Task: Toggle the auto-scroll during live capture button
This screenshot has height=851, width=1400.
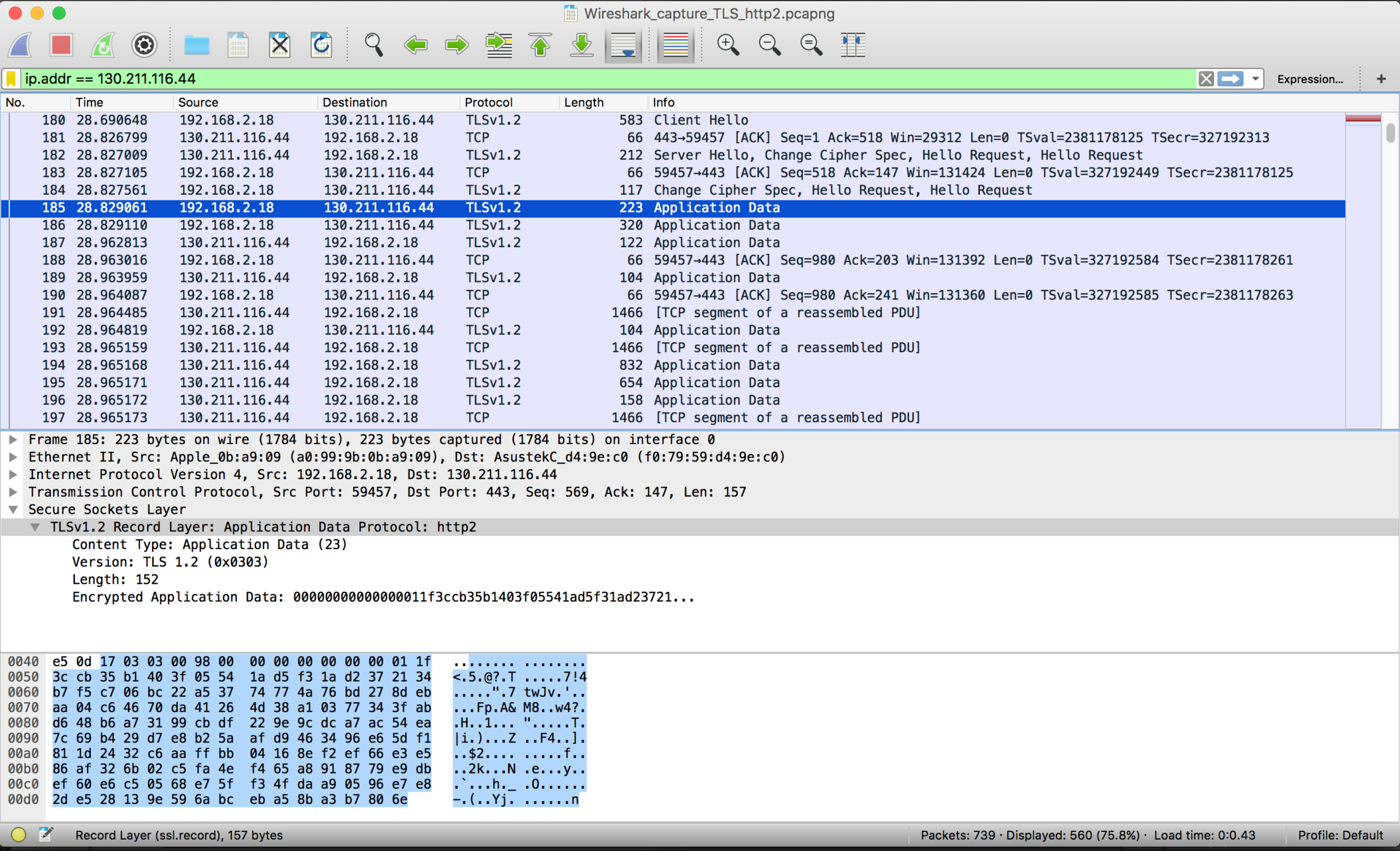Action: coord(623,45)
